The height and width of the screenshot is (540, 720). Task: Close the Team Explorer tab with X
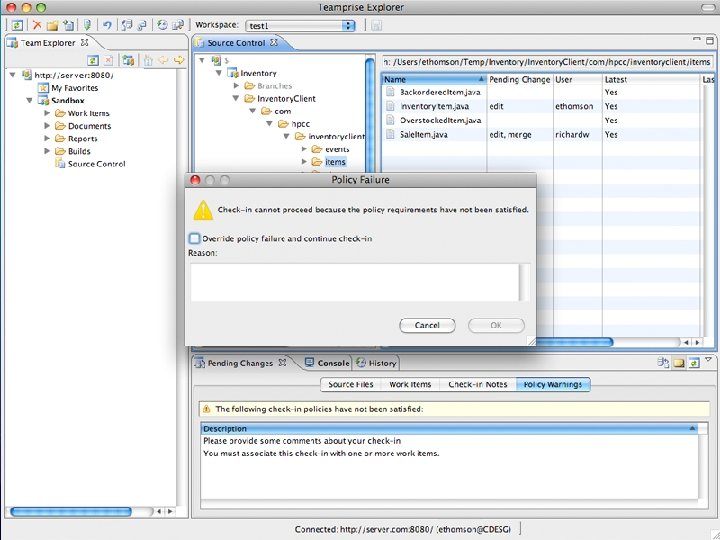click(x=84, y=42)
